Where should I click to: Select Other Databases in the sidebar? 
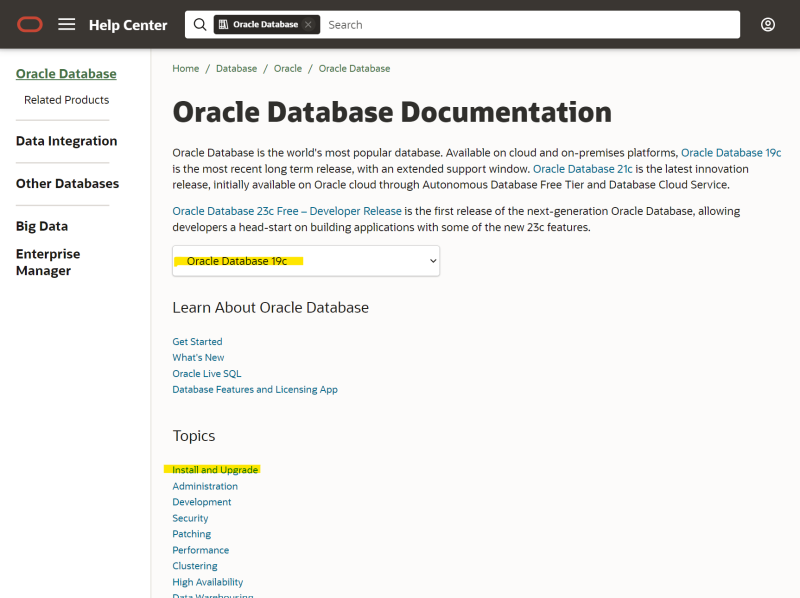67,183
